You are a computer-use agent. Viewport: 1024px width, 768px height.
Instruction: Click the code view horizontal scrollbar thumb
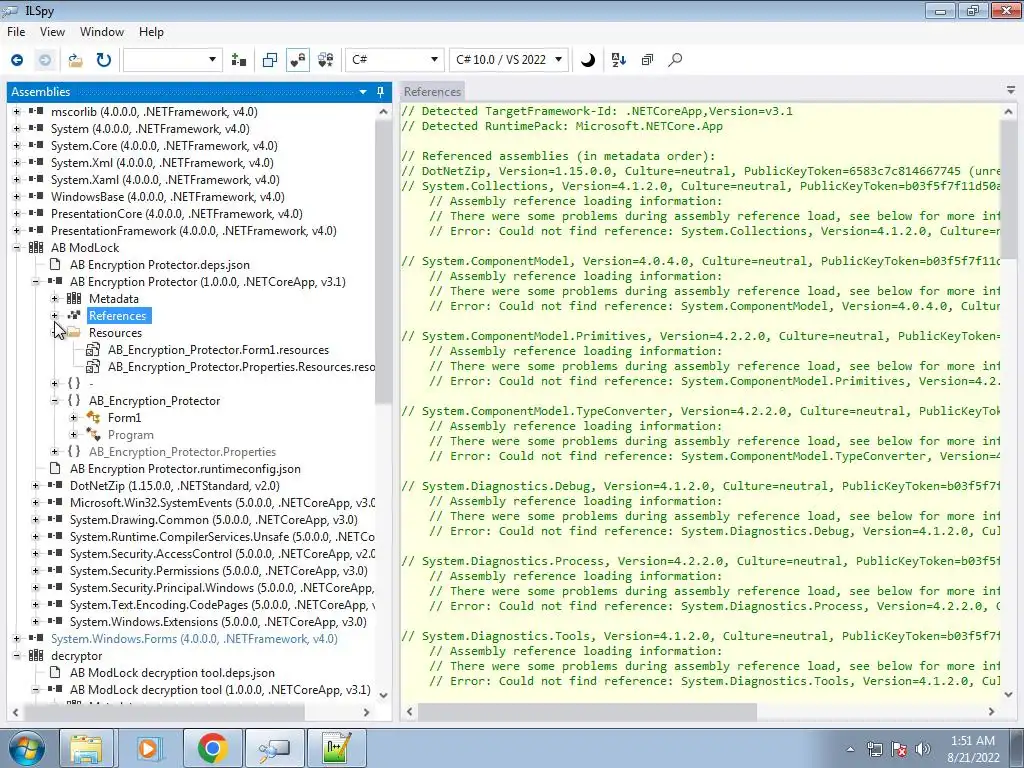(x=587, y=711)
